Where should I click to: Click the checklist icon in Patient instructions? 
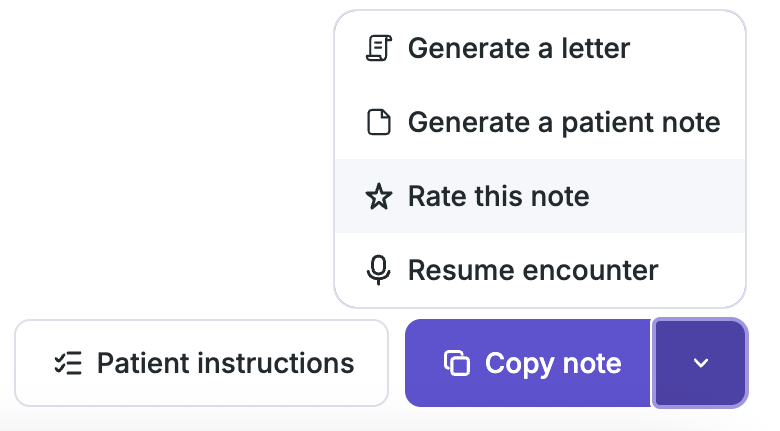pyautogui.click(x=68, y=363)
